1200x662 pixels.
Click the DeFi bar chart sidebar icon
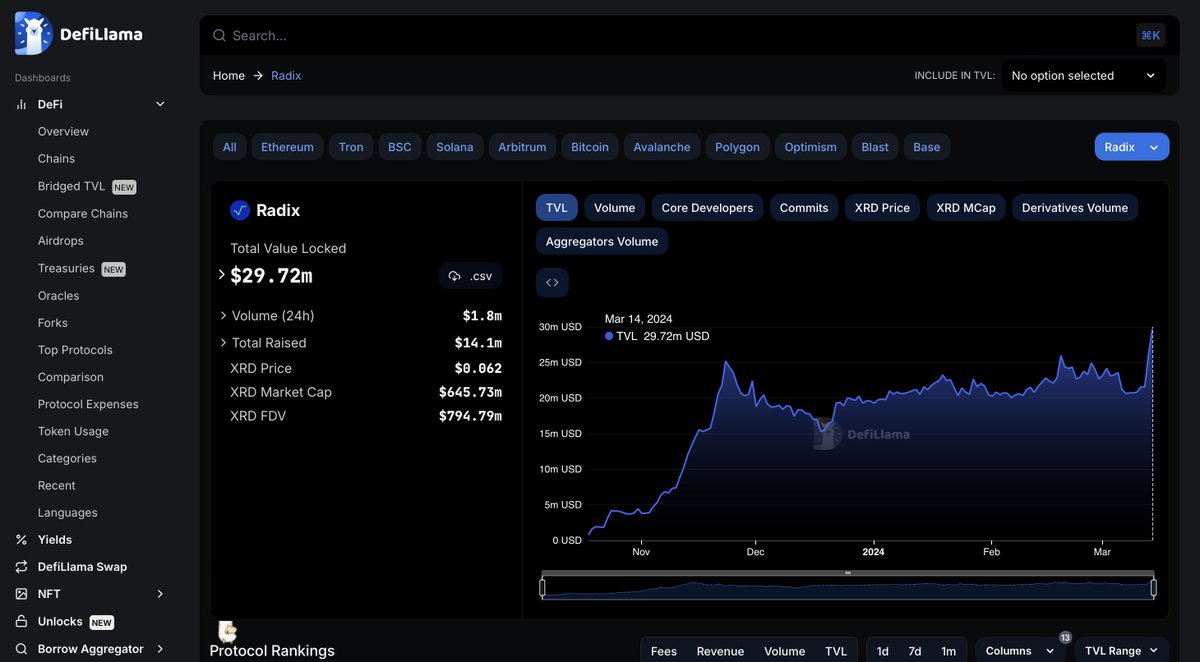click(x=21, y=104)
